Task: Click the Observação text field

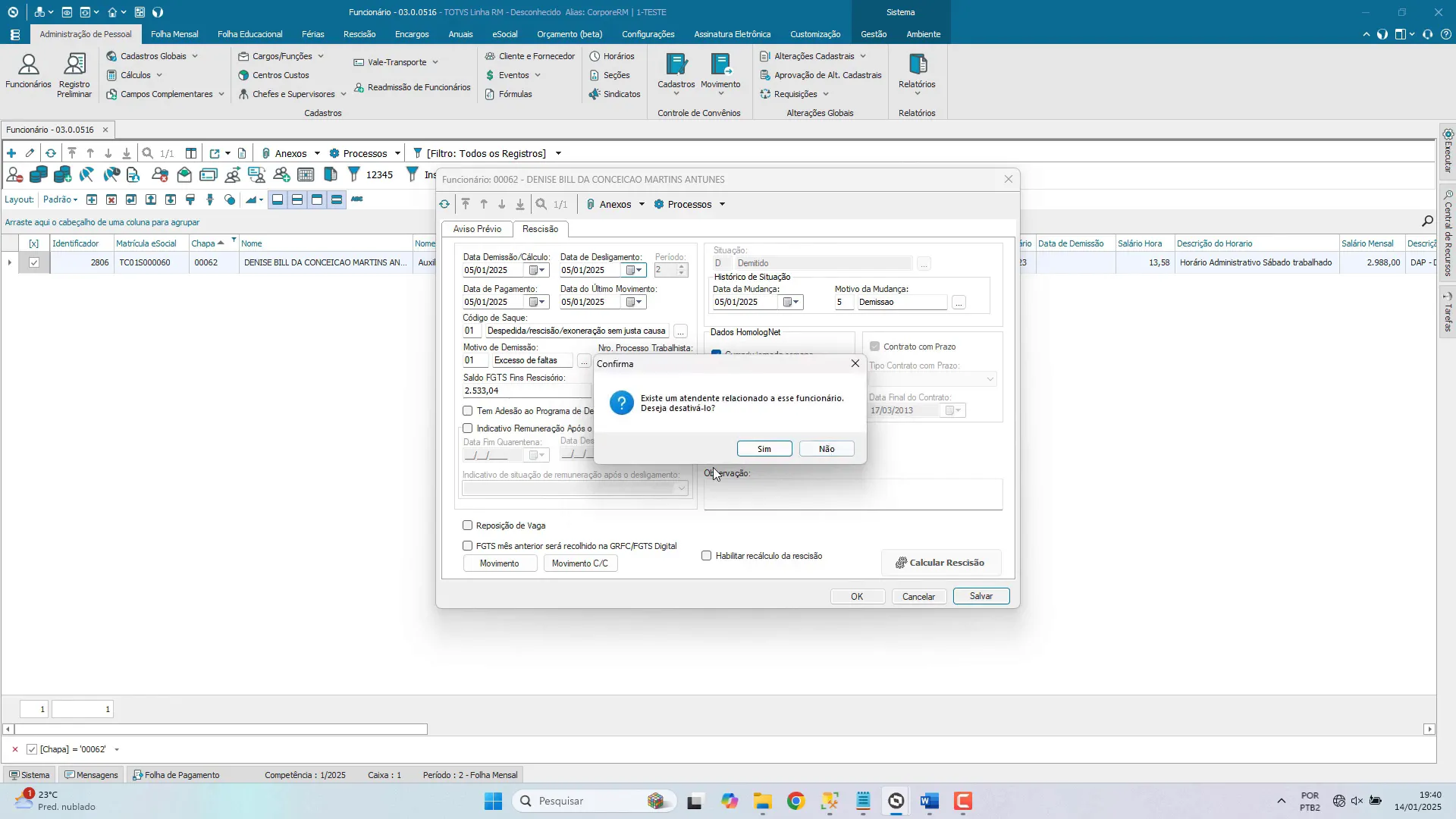Action: tap(853, 494)
